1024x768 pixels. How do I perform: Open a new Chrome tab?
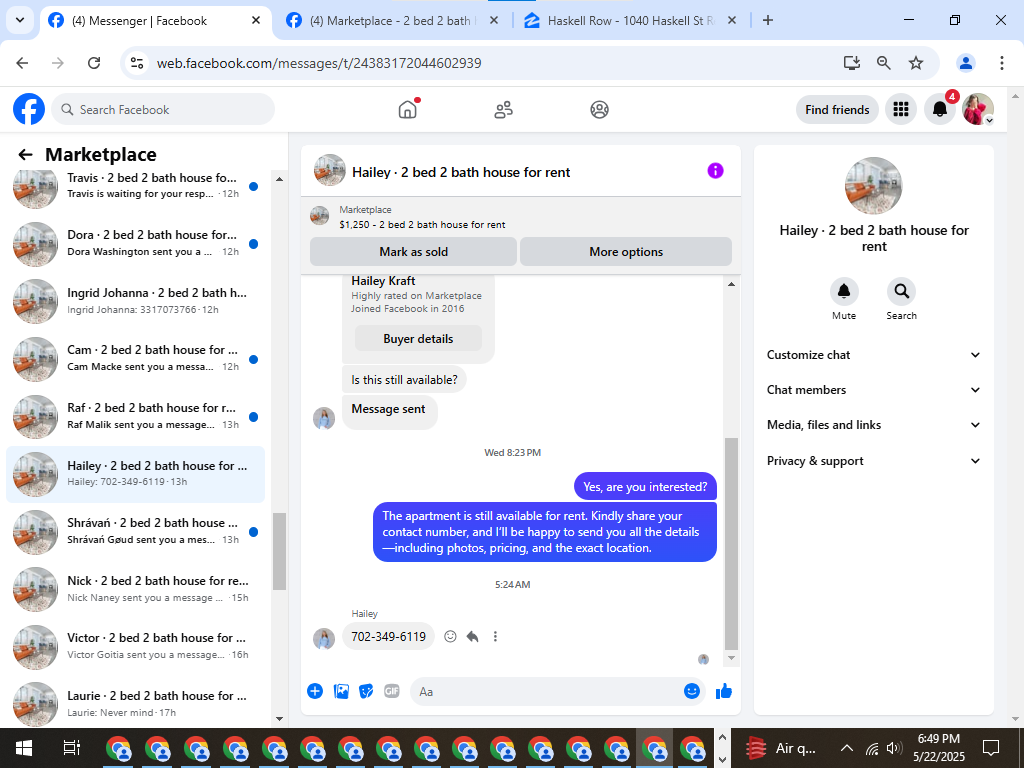pos(768,20)
